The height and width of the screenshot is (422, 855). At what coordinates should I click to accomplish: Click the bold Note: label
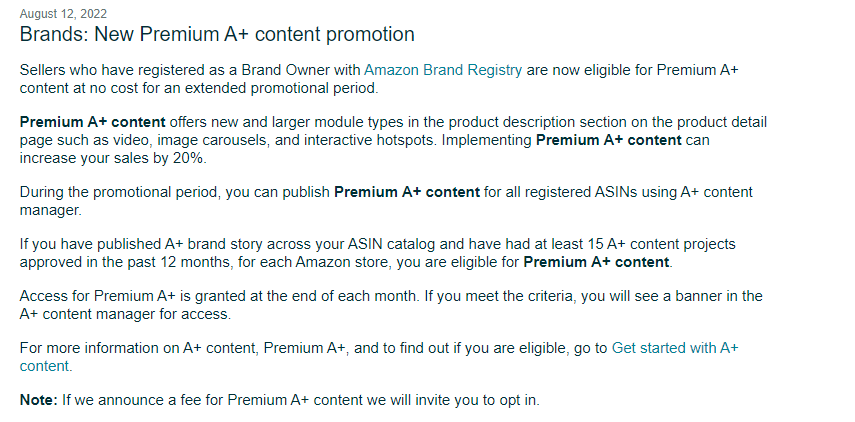pos(39,400)
